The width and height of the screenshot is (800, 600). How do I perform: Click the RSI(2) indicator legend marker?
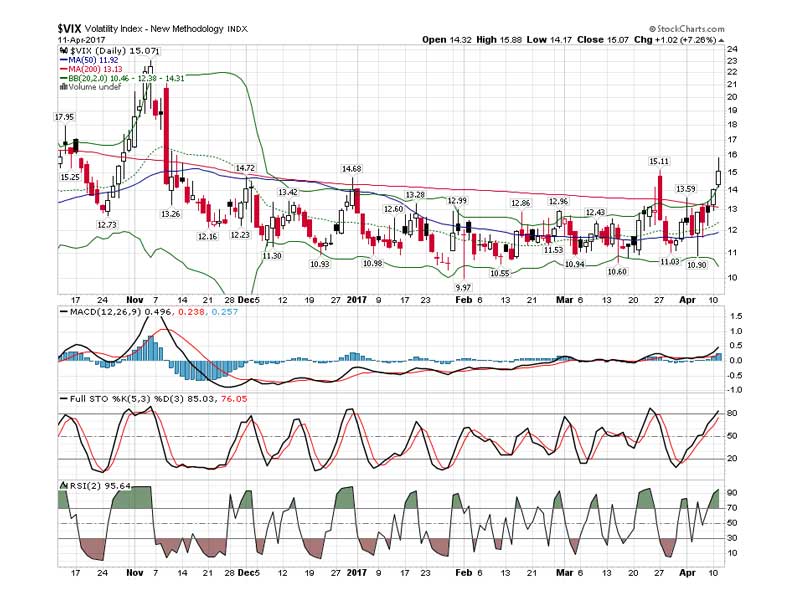[x=64, y=487]
